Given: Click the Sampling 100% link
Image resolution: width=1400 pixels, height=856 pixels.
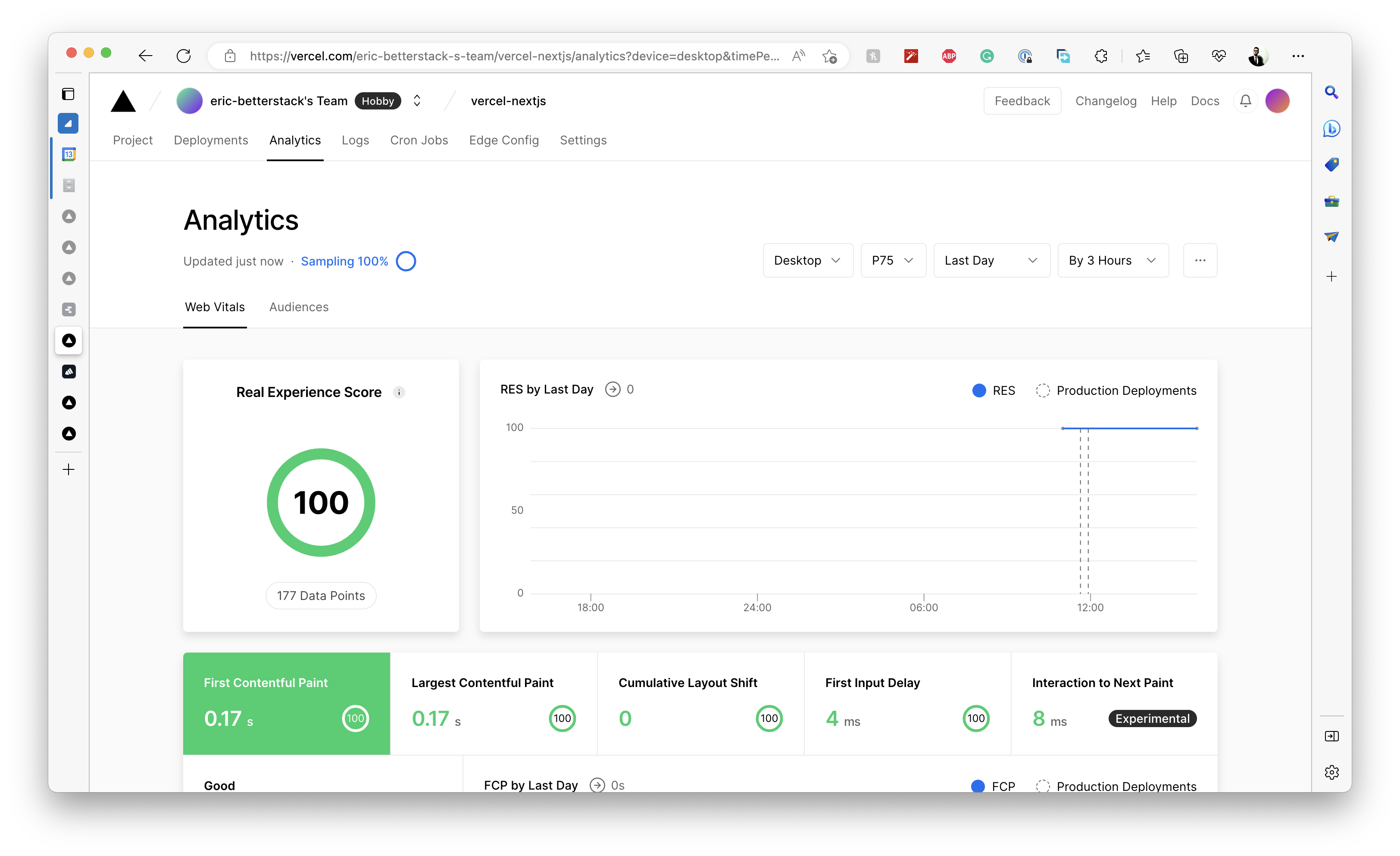Looking at the screenshot, I should pos(344,261).
